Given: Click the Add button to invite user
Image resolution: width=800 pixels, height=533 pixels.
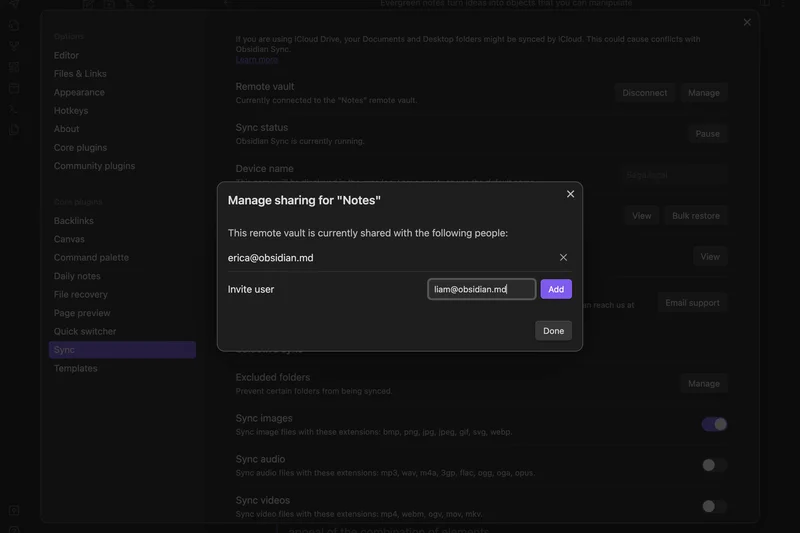Looking at the screenshot, I should (556, 289).
